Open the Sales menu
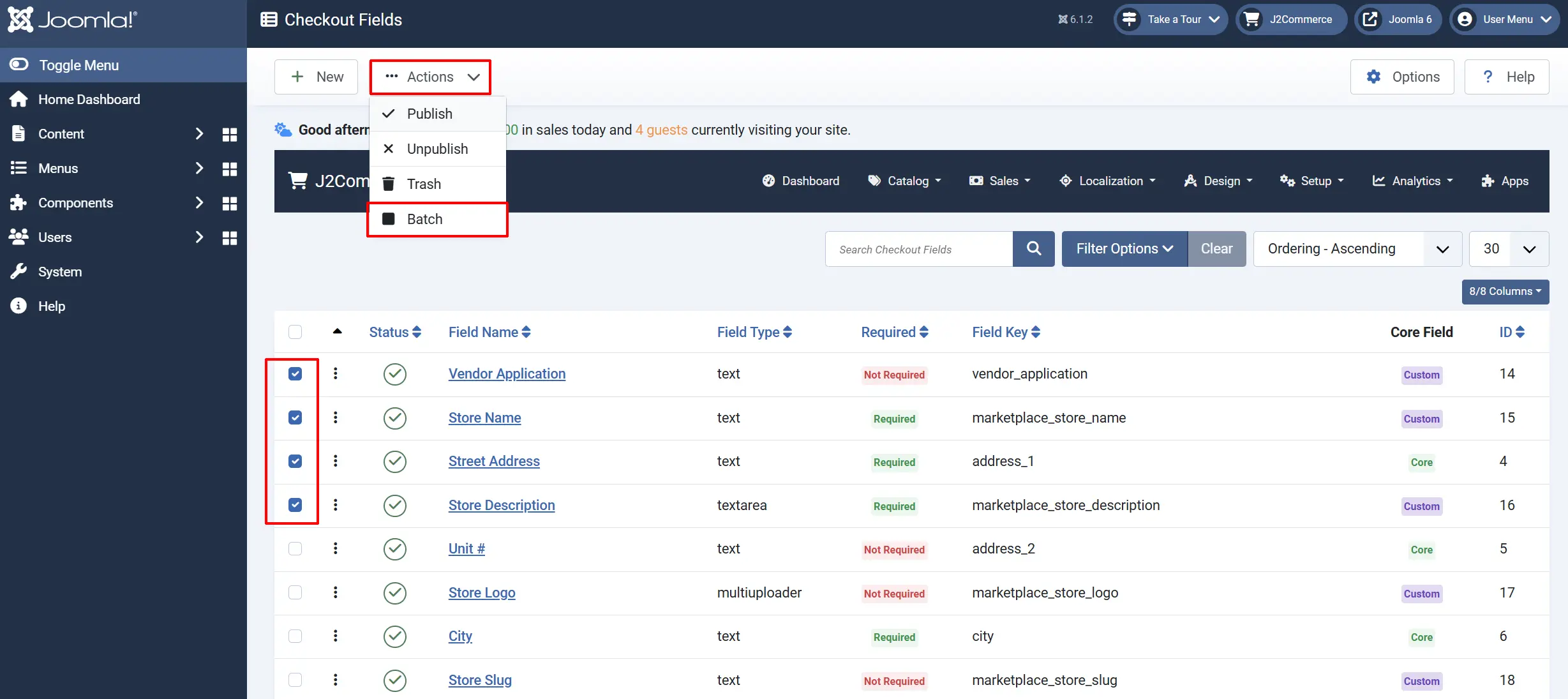1568x699 pixels. [x=1000, y=181]
